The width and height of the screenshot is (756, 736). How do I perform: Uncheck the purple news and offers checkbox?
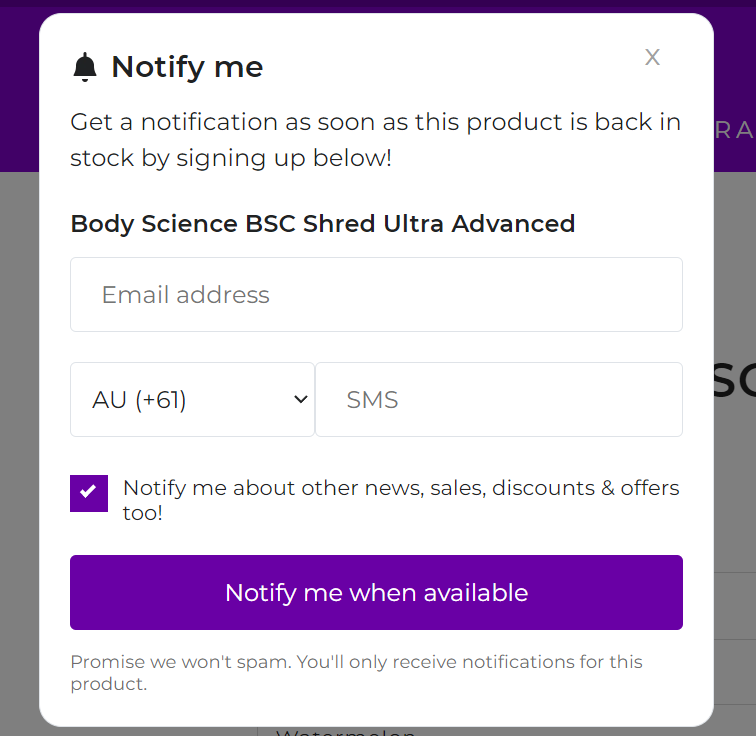point(89,493)
